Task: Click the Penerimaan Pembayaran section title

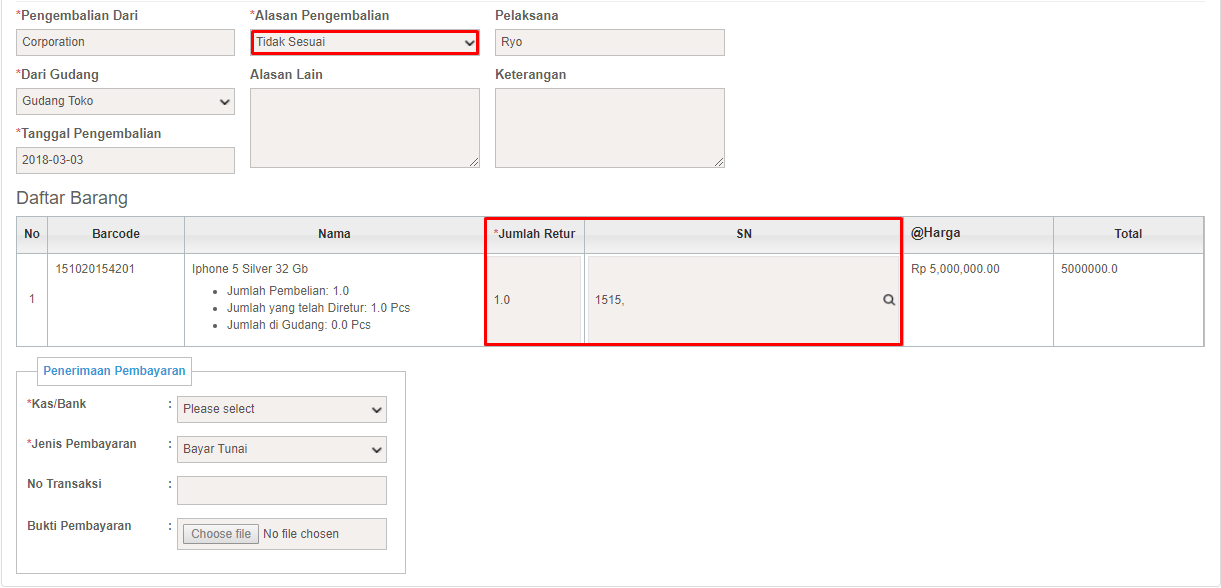Action: [x=114, y=371]
